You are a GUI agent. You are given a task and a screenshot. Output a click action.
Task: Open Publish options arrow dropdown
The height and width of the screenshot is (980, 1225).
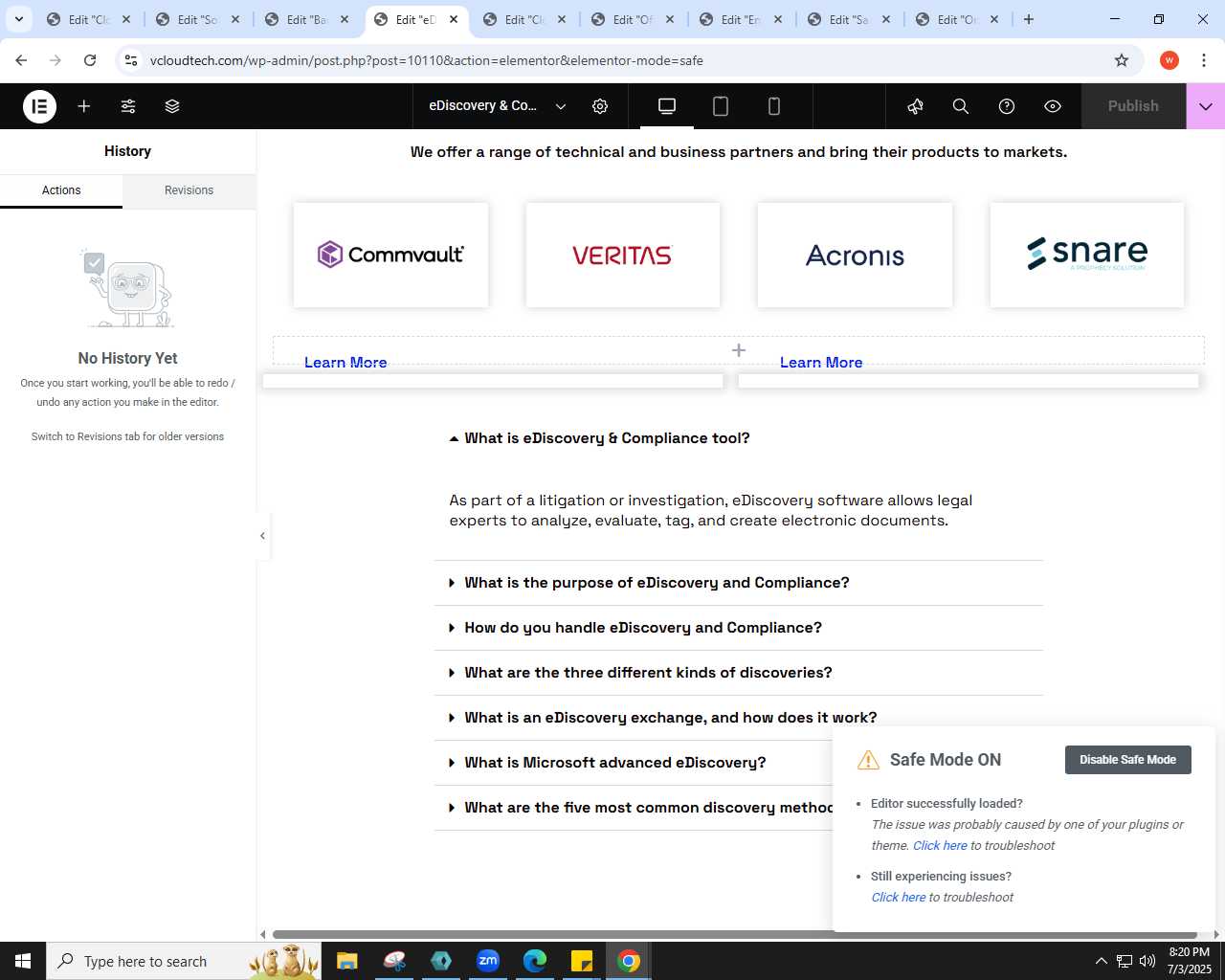(x=1206, y=106)
